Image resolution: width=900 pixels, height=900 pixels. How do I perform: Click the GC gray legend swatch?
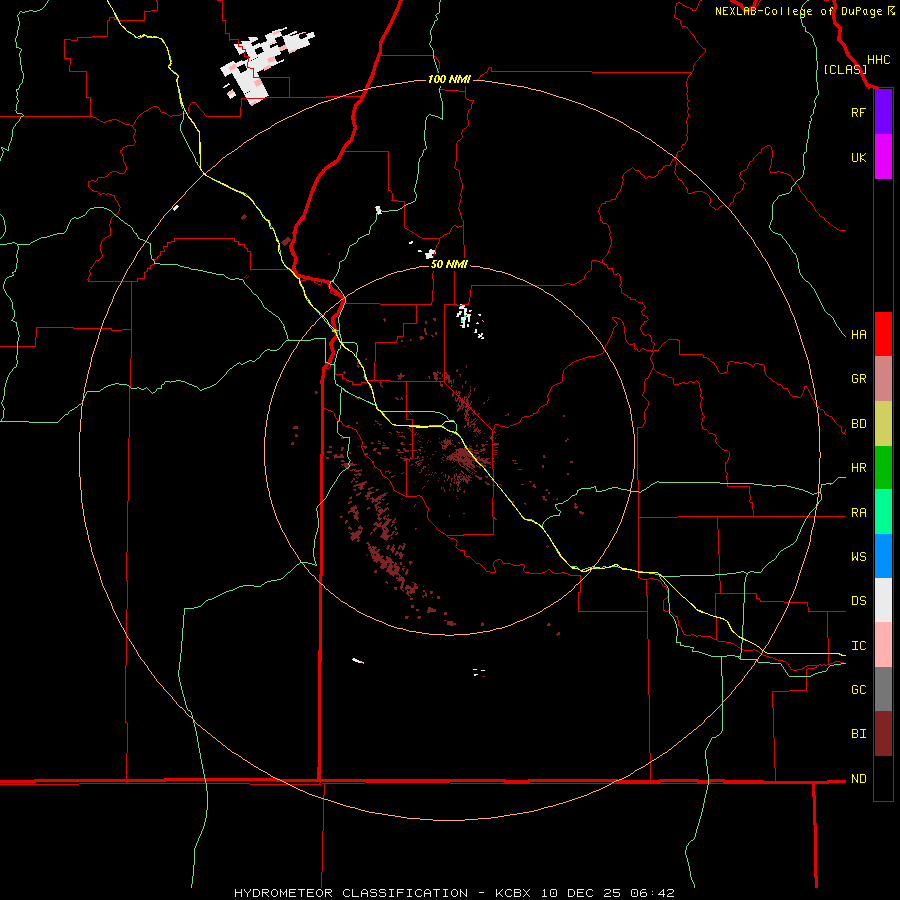(x=883, y=689)
